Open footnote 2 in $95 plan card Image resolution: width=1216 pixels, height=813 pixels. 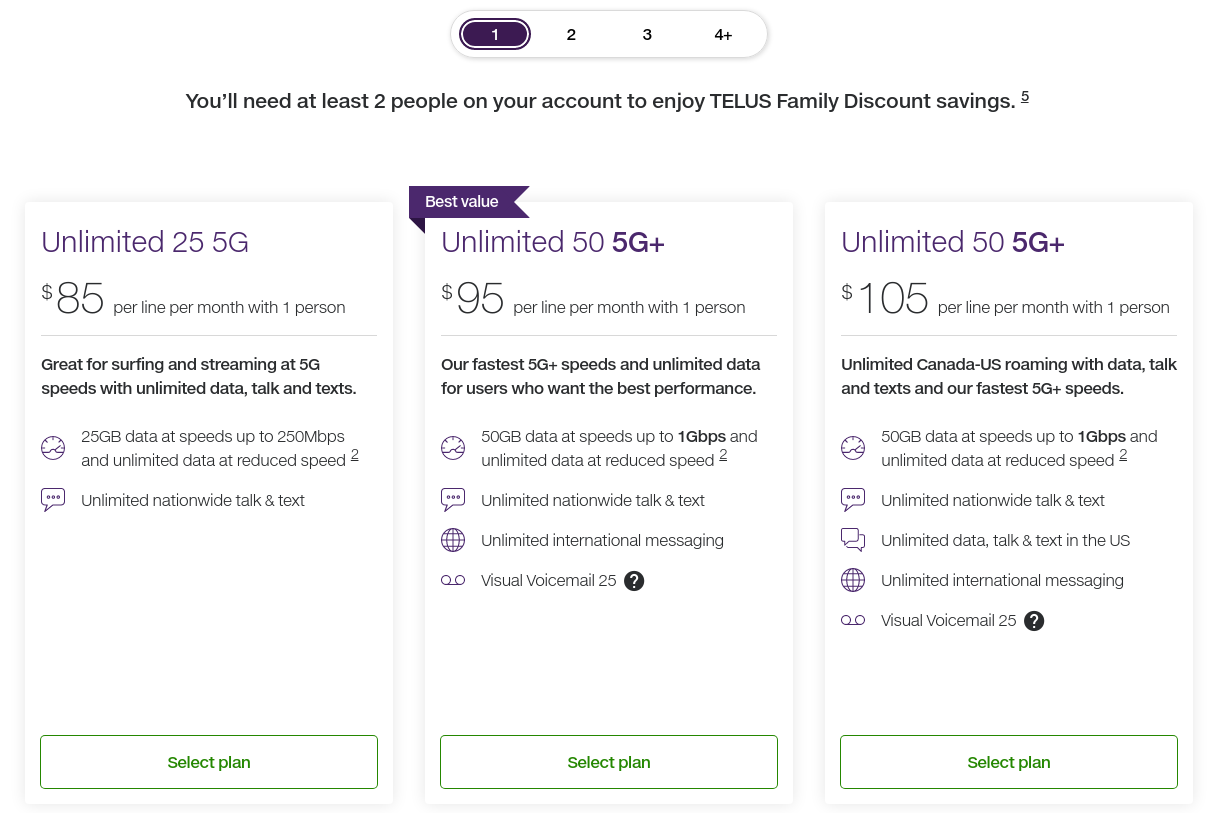pos(723,456)
